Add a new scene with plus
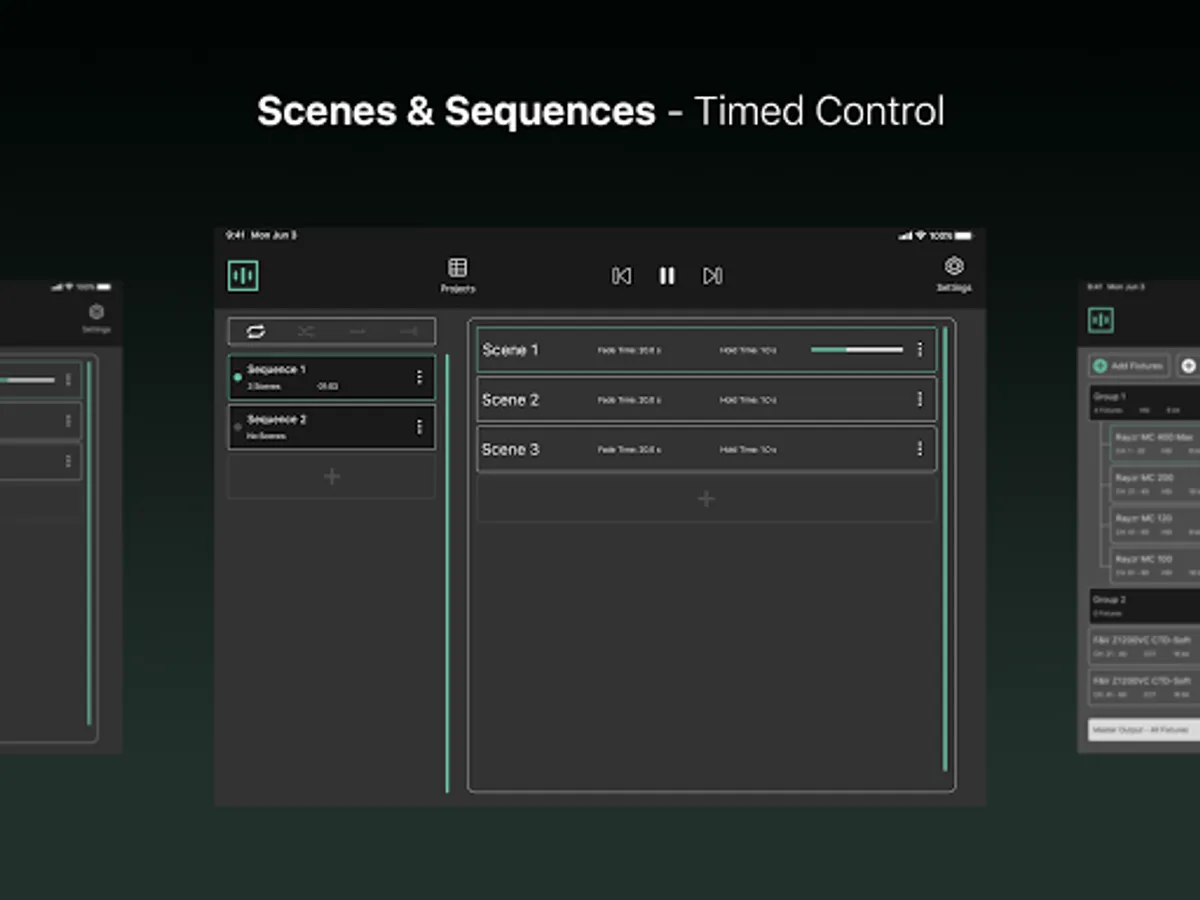This screenshot has height=900, width=1200. click(x=706, y=499)
